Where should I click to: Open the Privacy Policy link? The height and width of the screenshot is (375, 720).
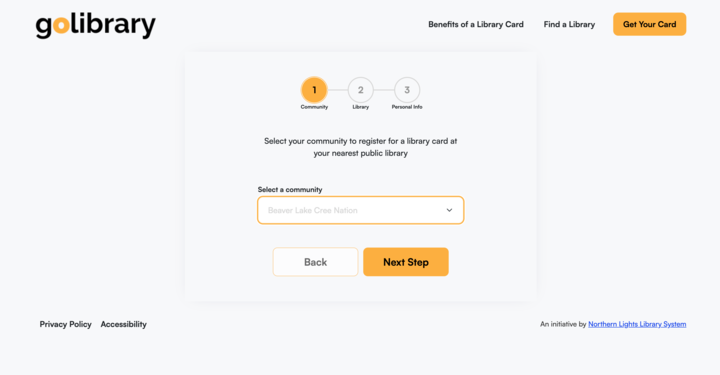click(x=65, y=324)
